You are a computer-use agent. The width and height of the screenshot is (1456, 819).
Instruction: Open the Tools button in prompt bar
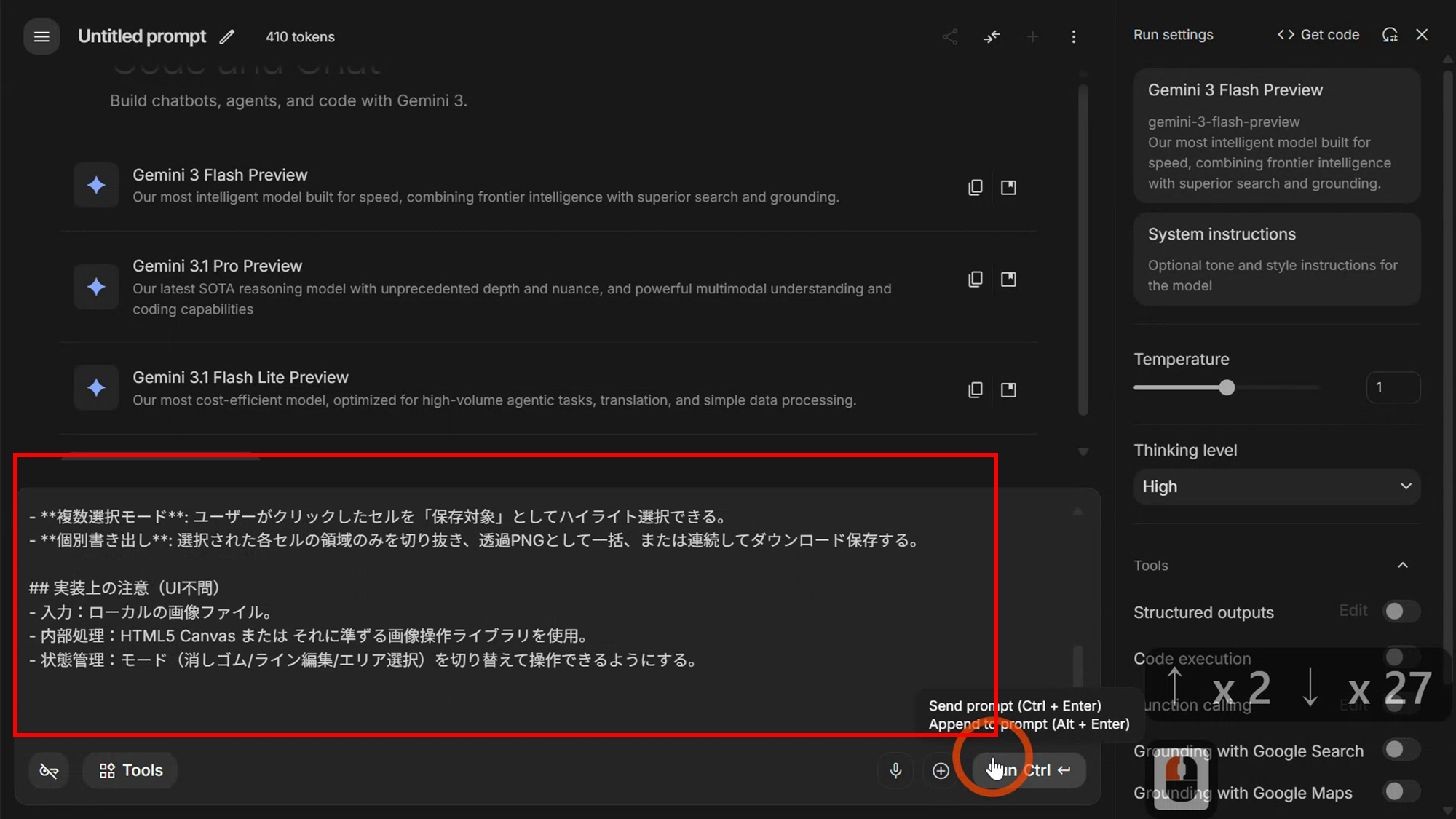point(131,770)
